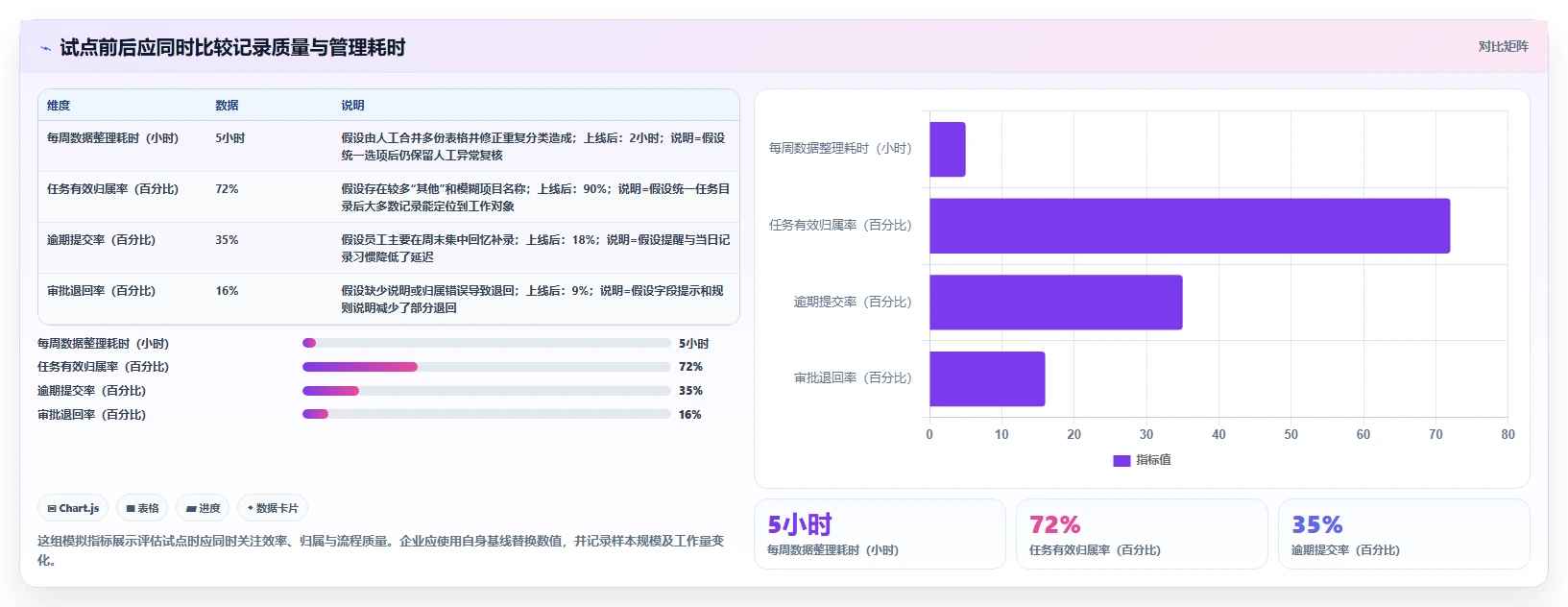The width and height of the screenshot is (1568, 607).
Task: Click the 逾期提交率 bar in the chart
Action: (1056, 303)
